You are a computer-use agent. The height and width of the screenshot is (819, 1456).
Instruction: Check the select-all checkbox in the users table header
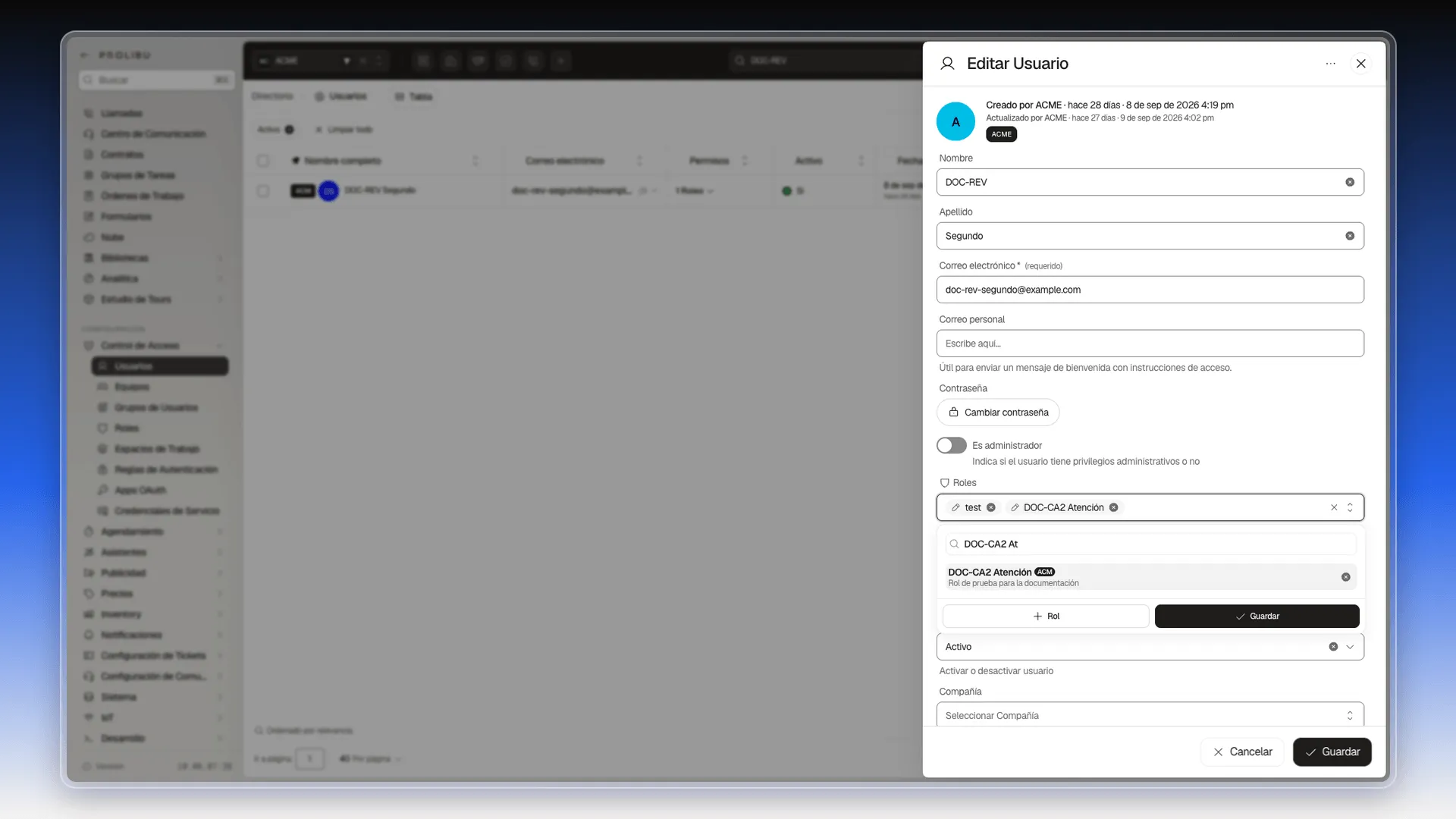point(263,161)
